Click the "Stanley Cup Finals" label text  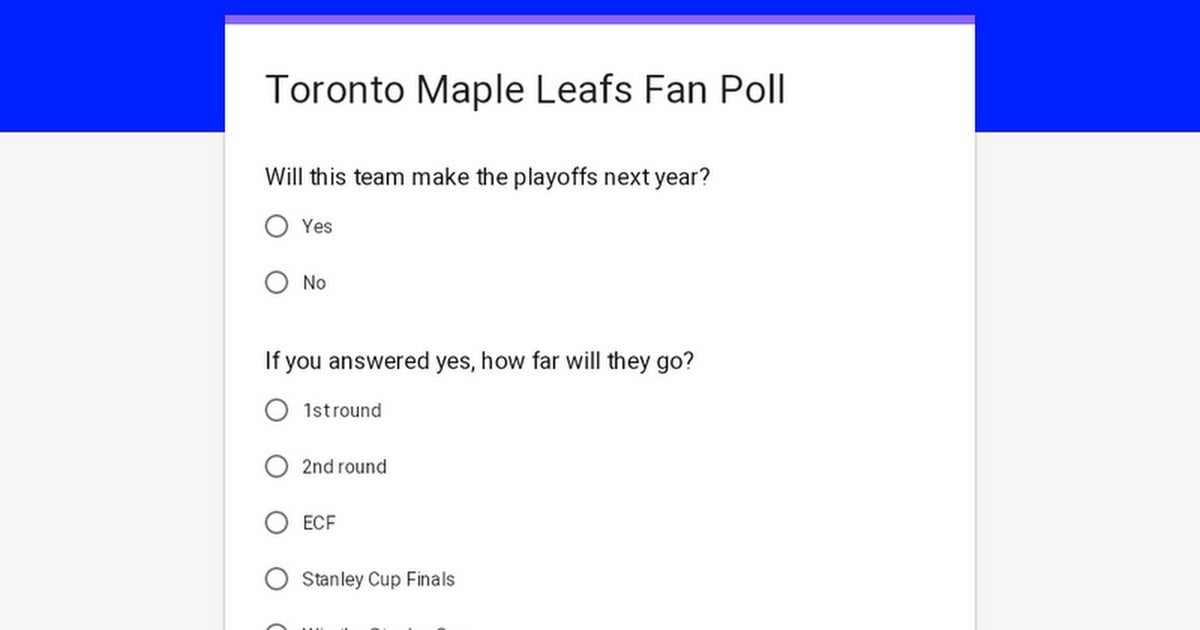[x=378, y=579]
